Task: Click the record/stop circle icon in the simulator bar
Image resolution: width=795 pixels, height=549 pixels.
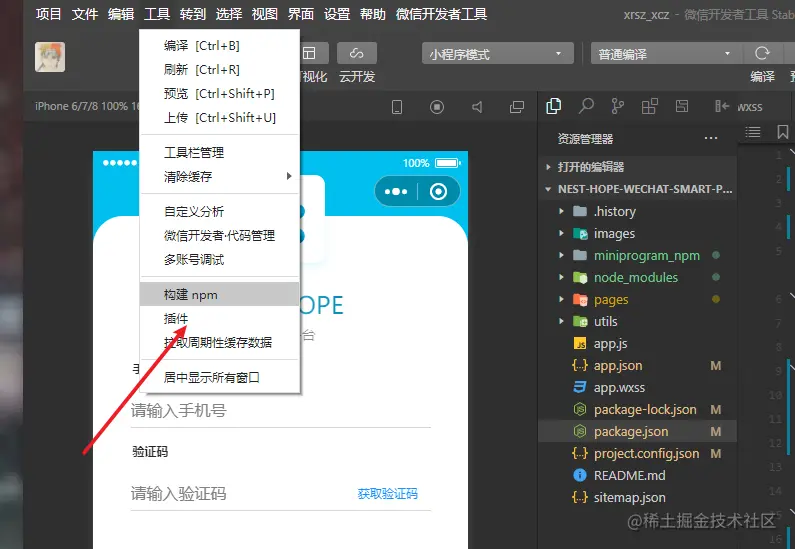Action: pos(437,107)
